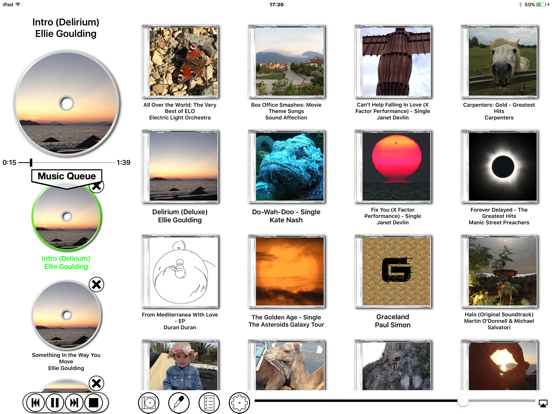Open the album with the camel cover
The height and width of the screenshot is (414, 552).
coord(287,365)
